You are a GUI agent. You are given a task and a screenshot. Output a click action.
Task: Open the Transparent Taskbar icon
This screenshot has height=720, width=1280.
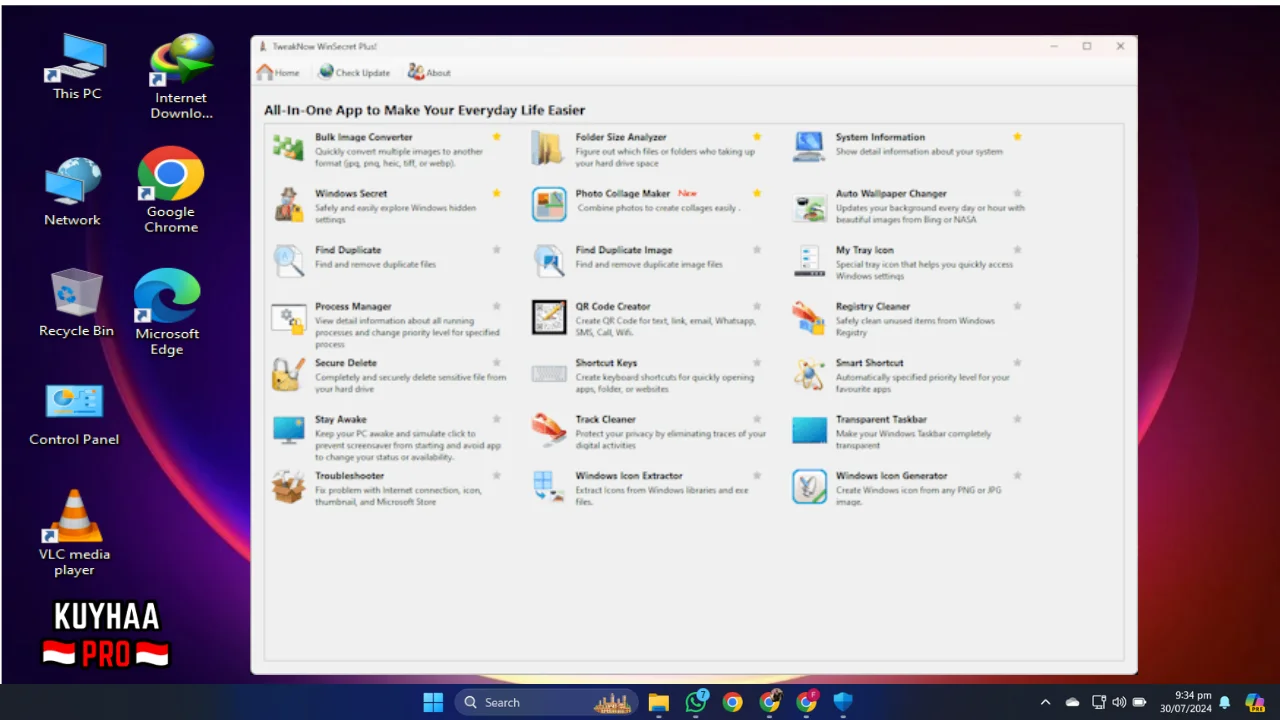[809, 430]
